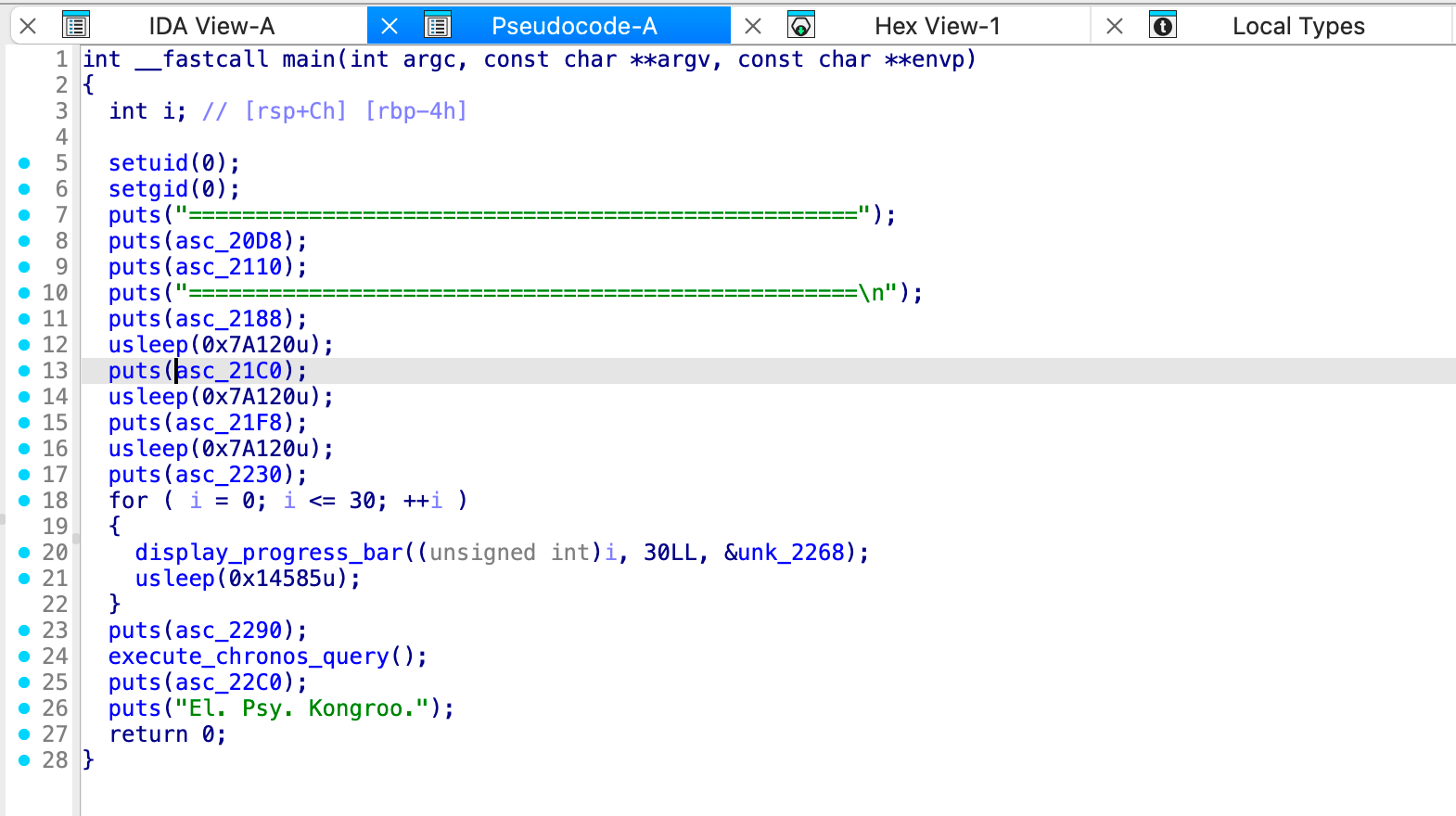Select asc_2290 string reference
Image resolution: width=1456 pixels, height=816 pixels.
point(228,631)
